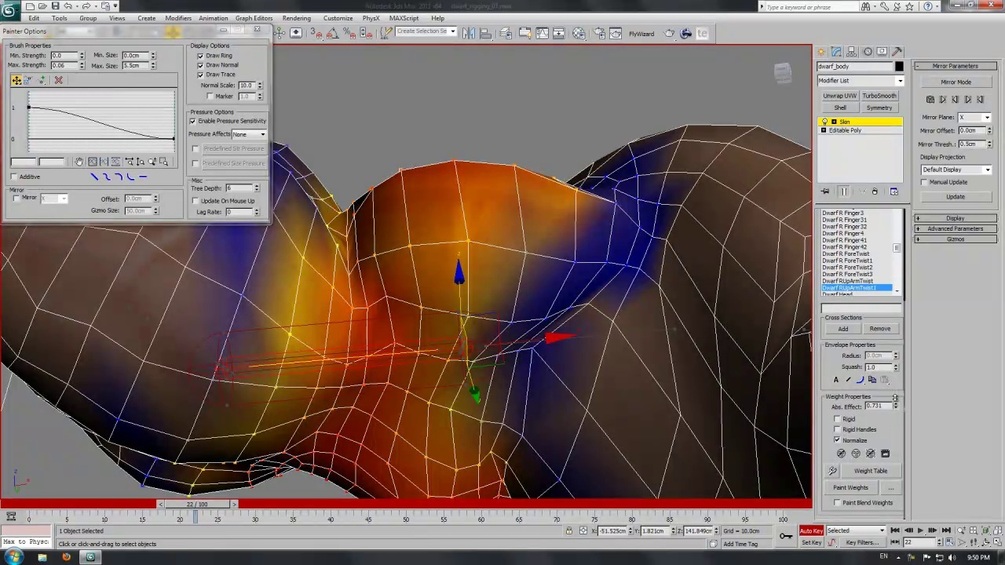Click the Go to End playback button
This screenshot has height=565, width=1005.
point(946,530)
